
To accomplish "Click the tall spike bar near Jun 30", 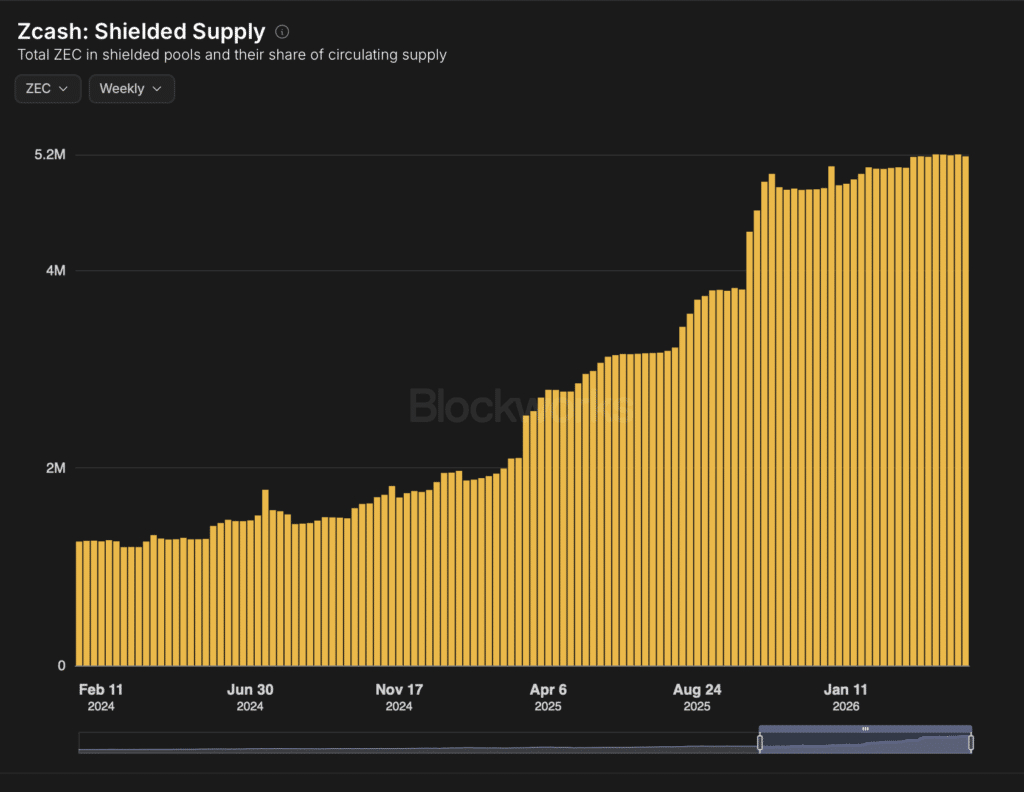I will tap(265, 578).
